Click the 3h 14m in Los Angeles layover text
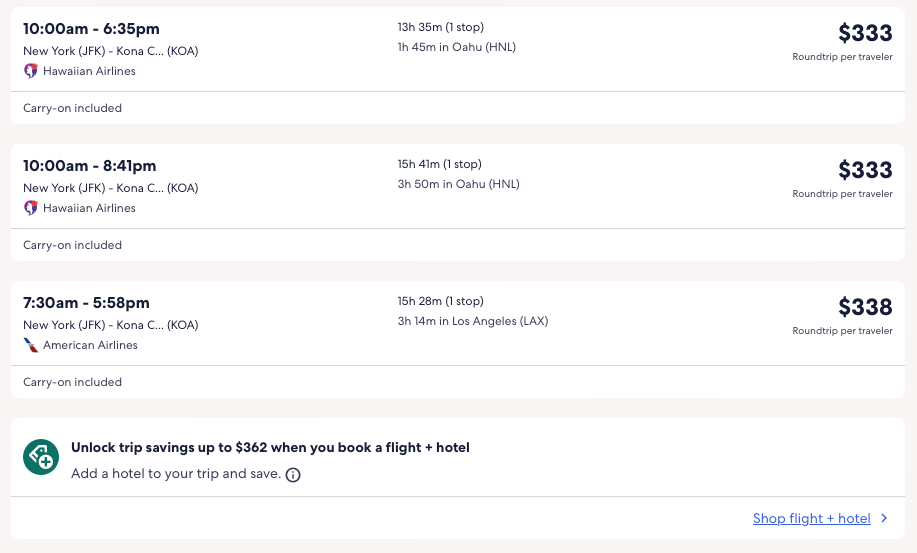This screenshot has width=917, height=553. (x=473, y=321)
